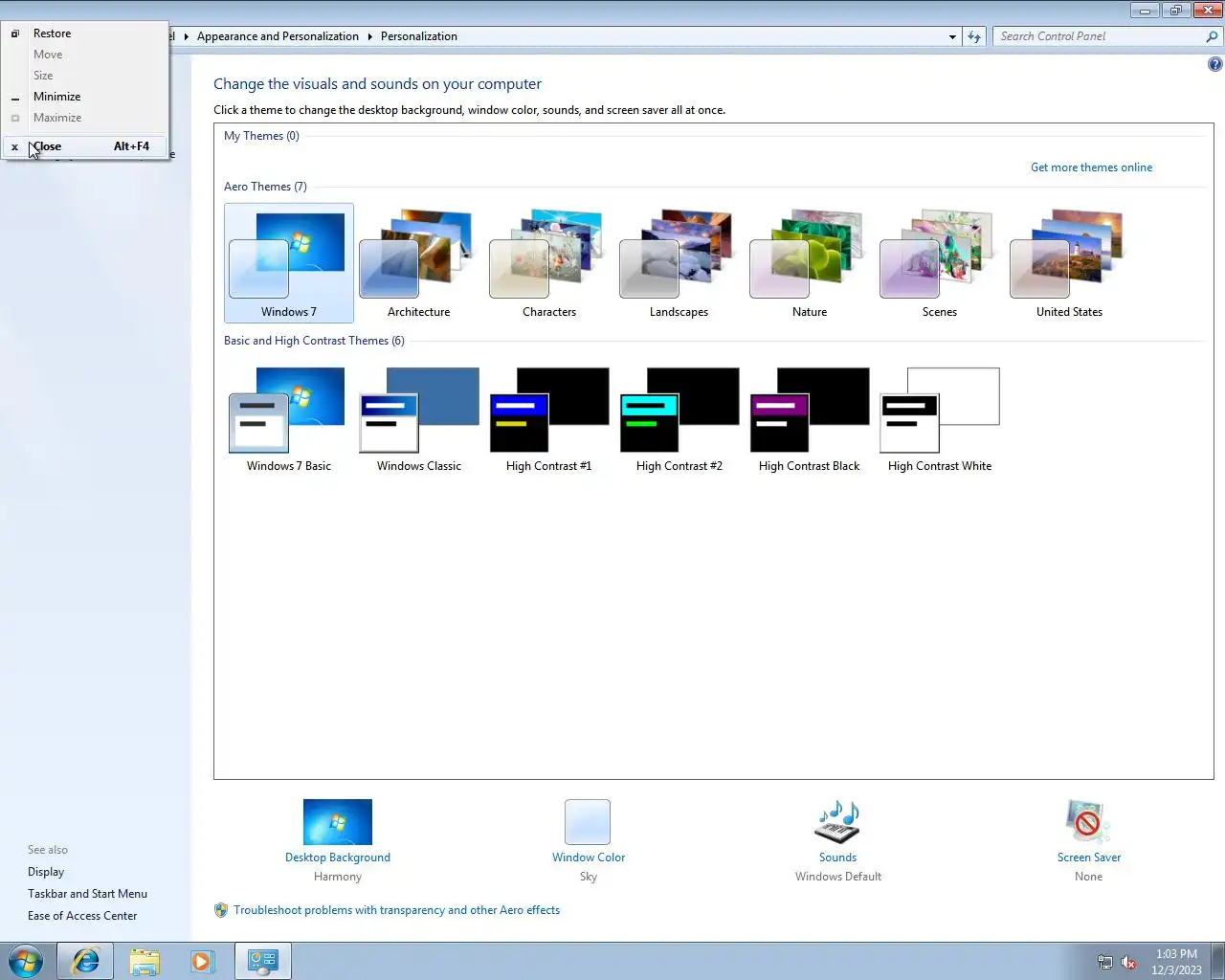Choose the Scenes theme

[x=939, y=263]
